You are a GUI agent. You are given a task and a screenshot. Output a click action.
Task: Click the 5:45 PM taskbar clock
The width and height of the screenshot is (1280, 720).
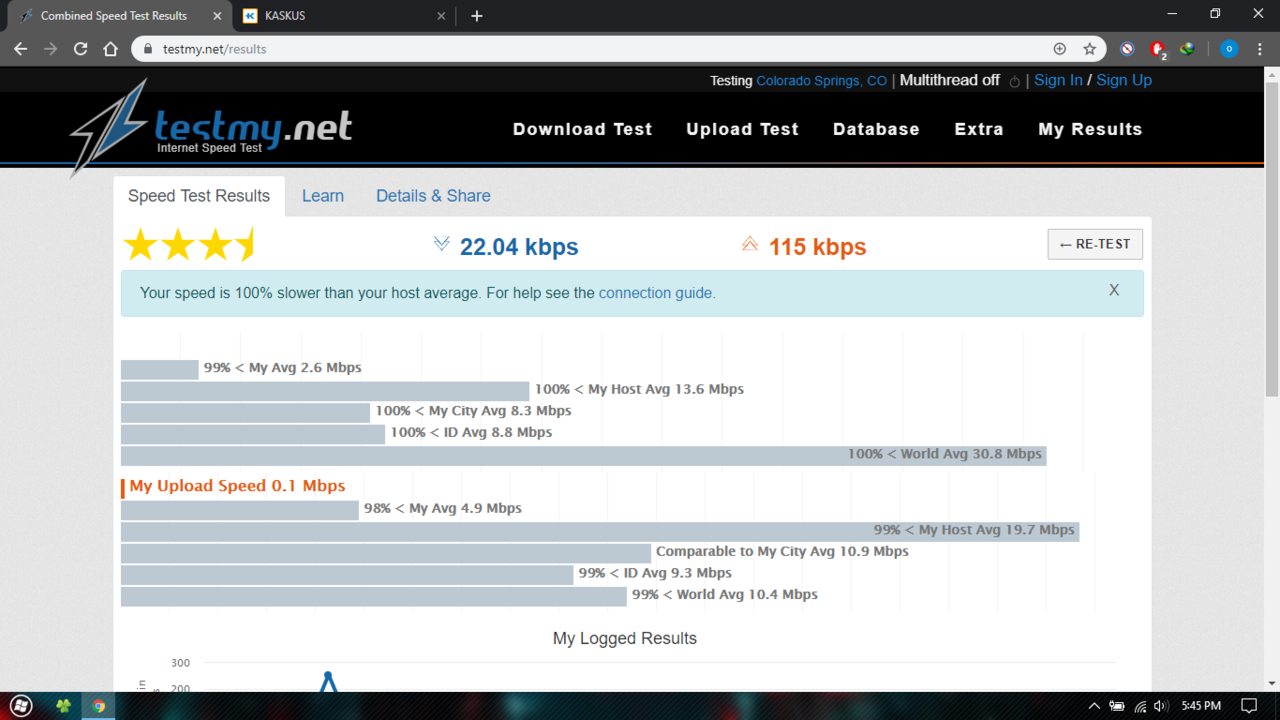(1201, 706)
